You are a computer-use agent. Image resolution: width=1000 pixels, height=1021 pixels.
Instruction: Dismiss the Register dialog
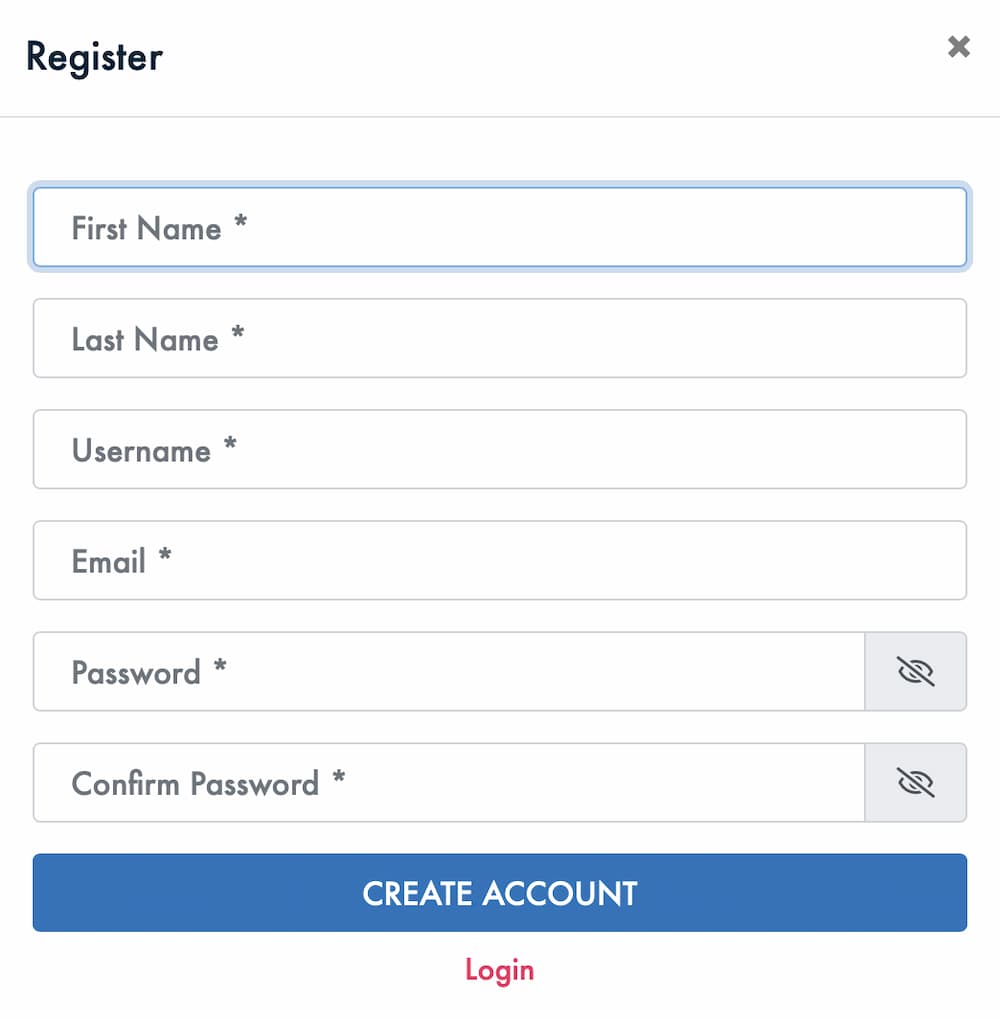(x=958, y=47)
